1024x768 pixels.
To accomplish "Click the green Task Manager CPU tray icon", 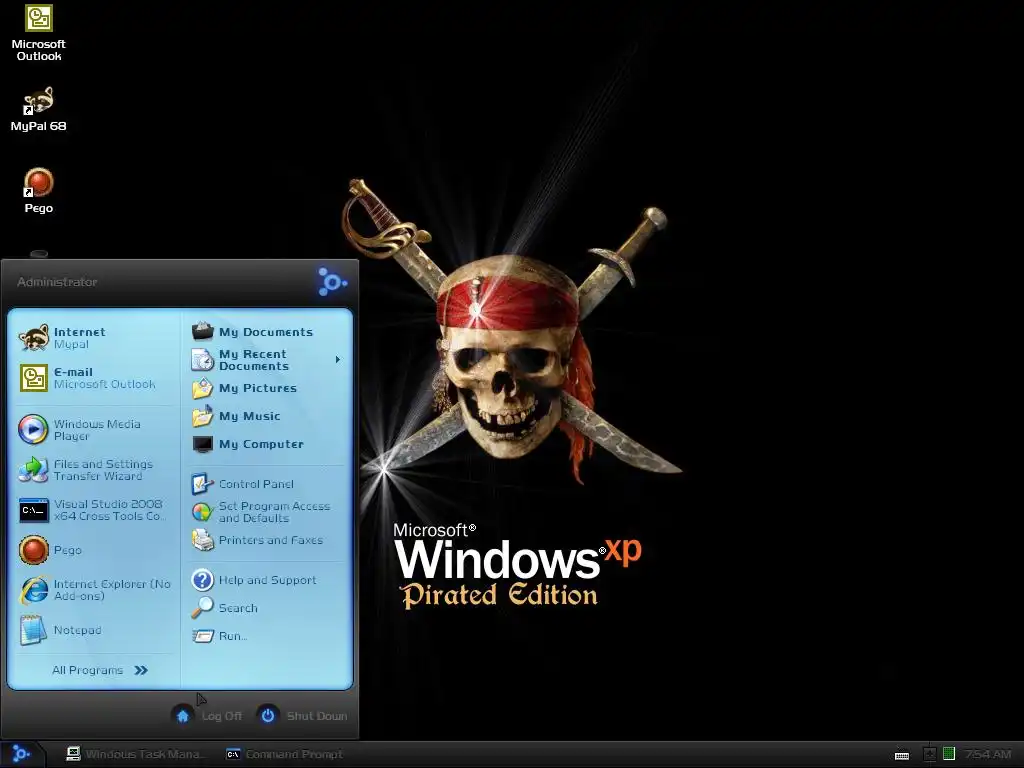I will pos(949,754).
